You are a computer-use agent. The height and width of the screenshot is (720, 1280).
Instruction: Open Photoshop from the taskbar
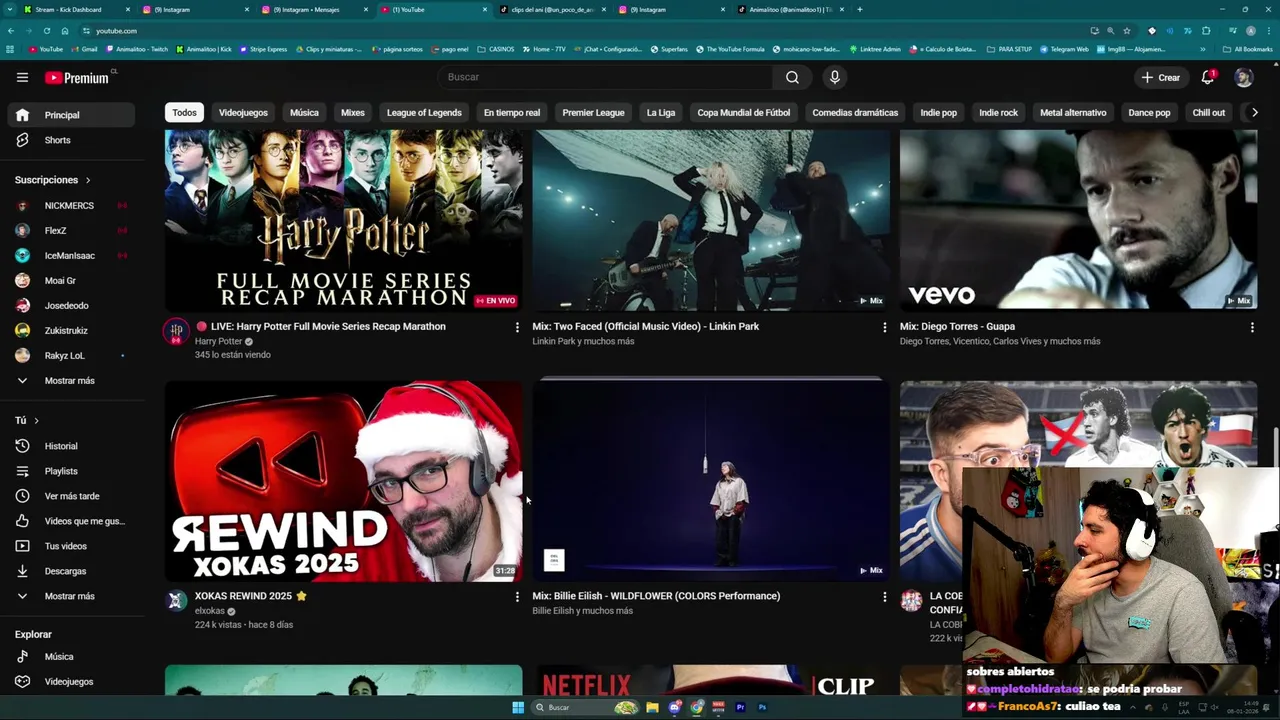[x=762, y=707]
